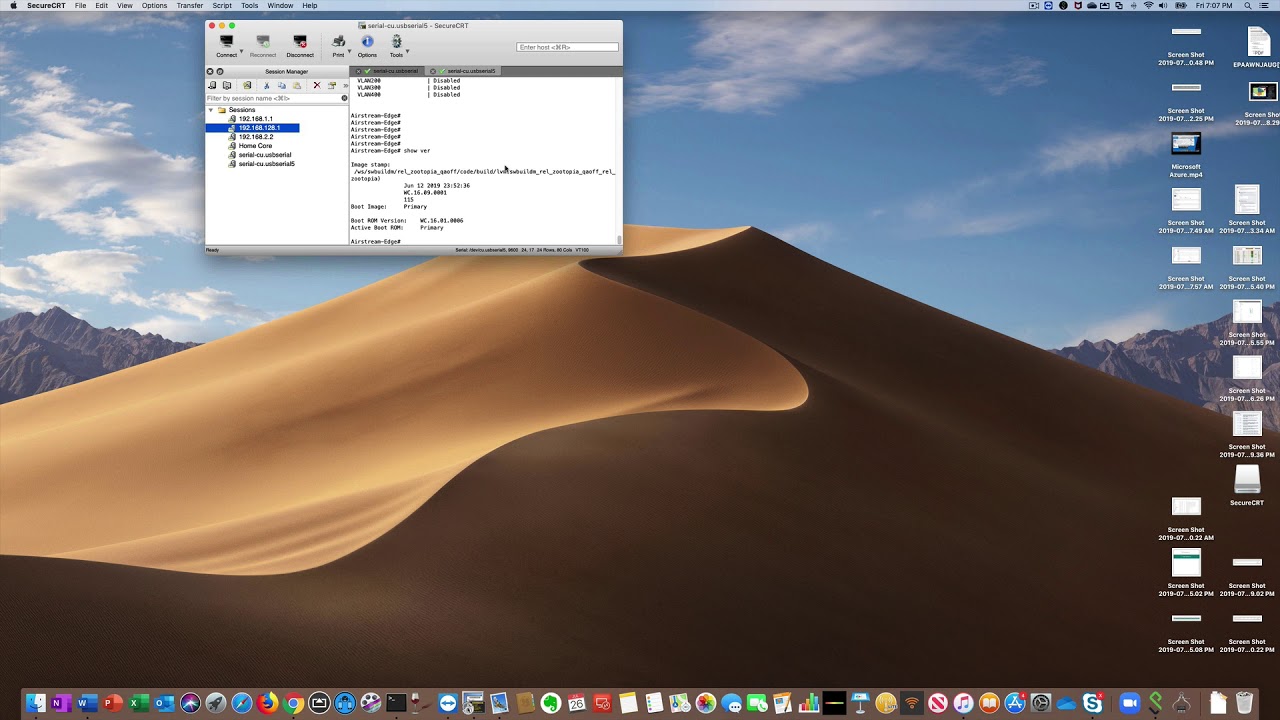Clear the session filter with X button
The height and width of the screenshot is (720, 1280).
344,98
